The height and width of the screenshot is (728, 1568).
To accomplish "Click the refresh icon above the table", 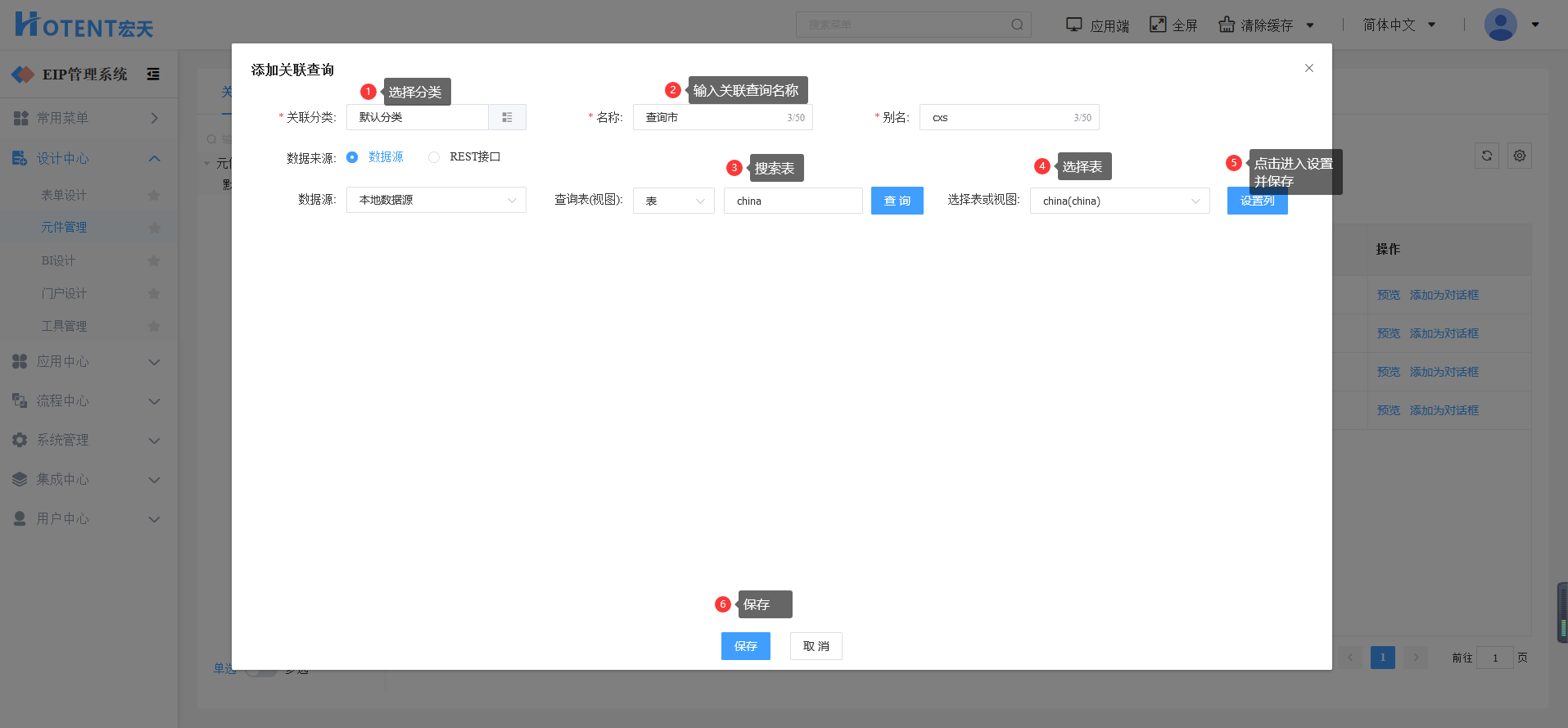I will tap(1487, 156).
